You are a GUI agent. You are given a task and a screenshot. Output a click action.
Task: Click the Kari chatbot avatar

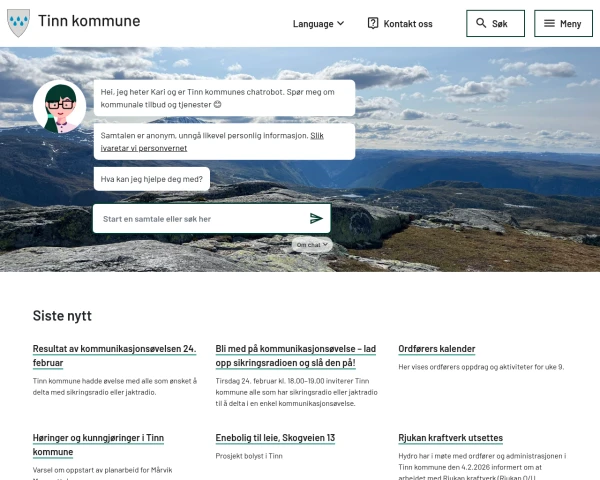59,106
